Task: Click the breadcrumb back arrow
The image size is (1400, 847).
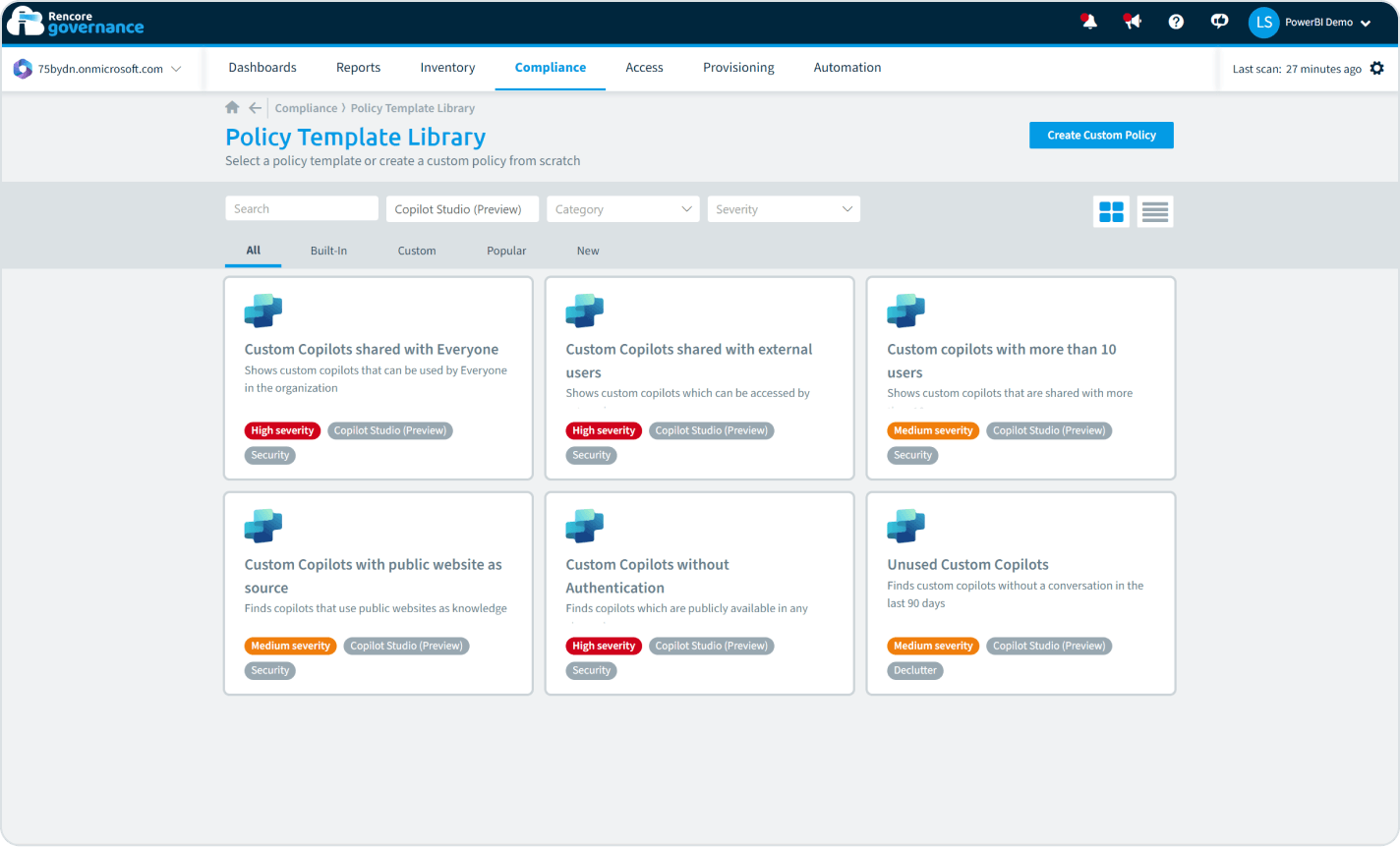Action: pos(255,107)
